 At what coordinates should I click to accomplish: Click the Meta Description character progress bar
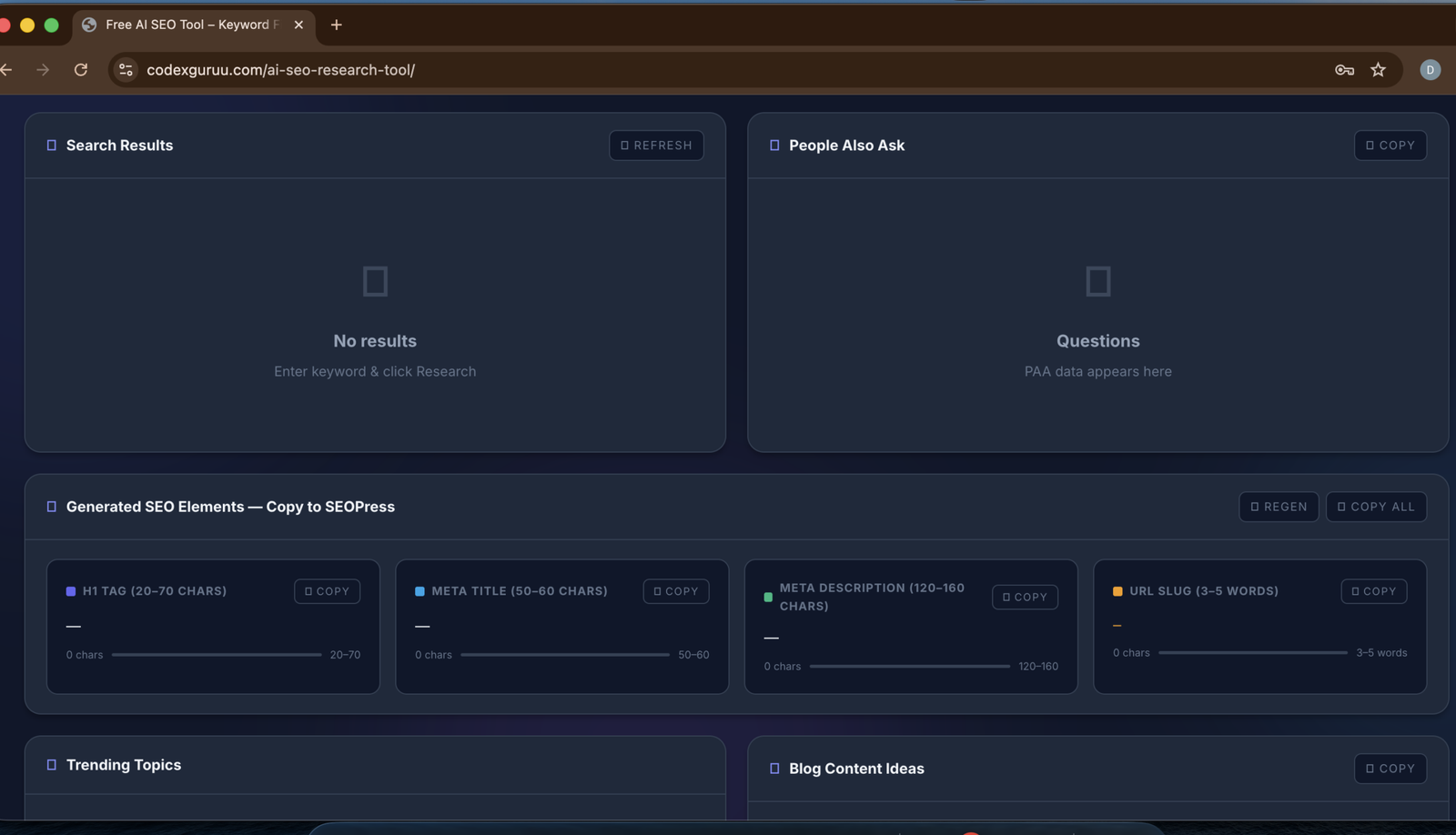coord(910,667)
